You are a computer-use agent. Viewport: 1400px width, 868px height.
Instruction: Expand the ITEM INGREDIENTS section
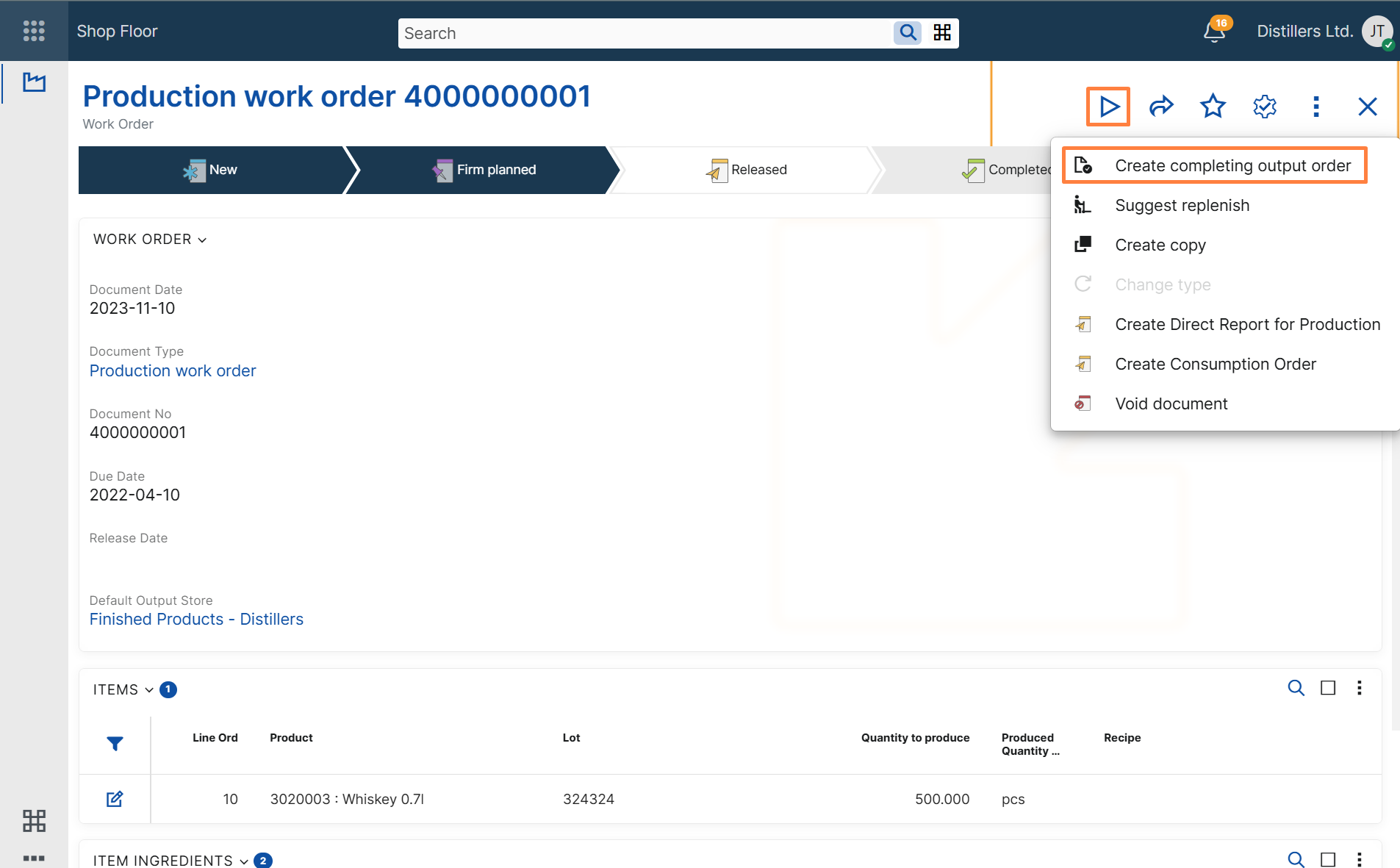pos(245,860)
